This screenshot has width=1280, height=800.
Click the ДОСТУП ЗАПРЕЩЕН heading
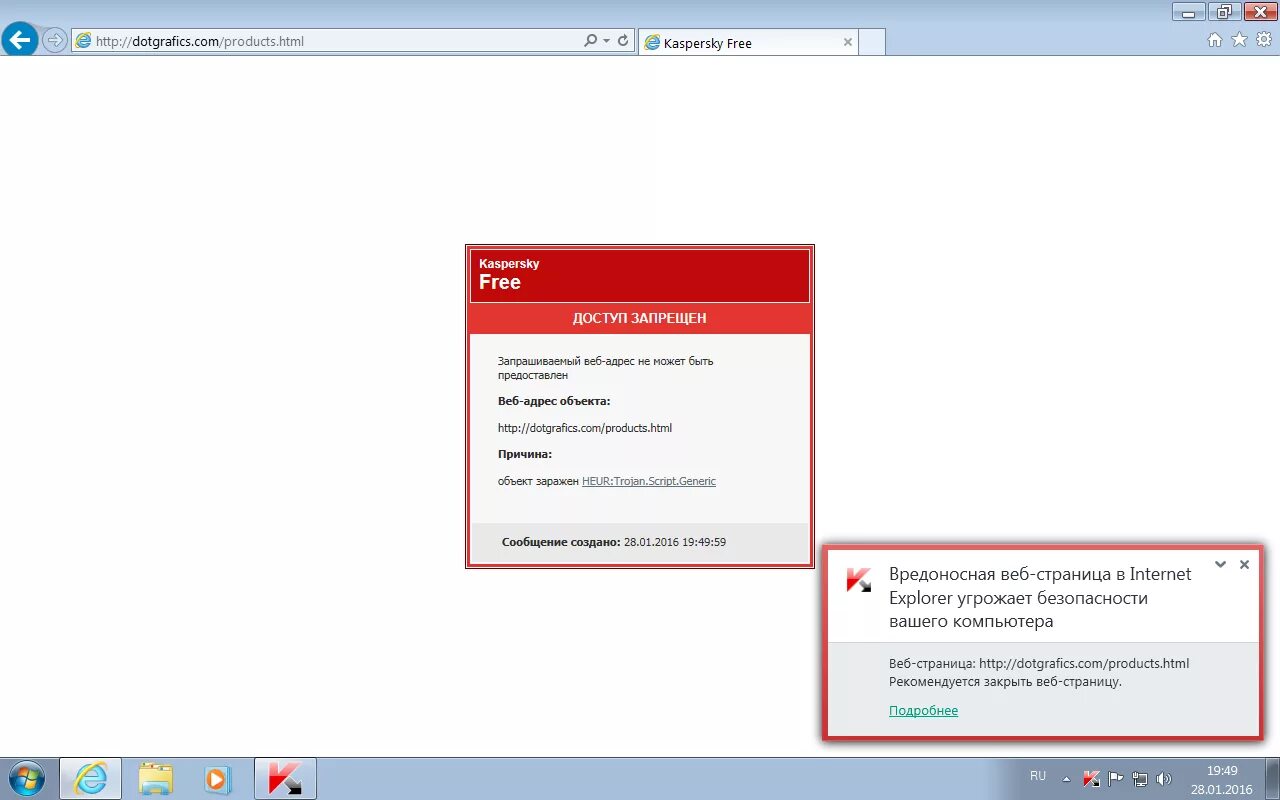click(639, 318)
